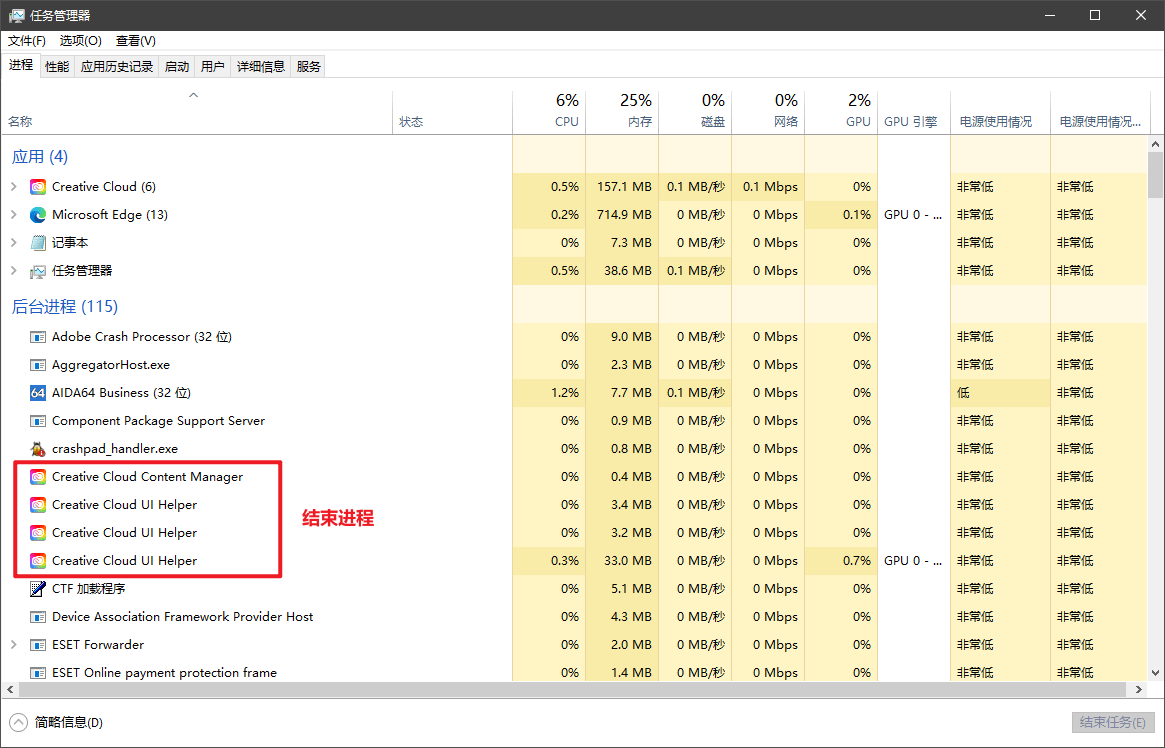Switch to the 性能 tab

[57, 67]
